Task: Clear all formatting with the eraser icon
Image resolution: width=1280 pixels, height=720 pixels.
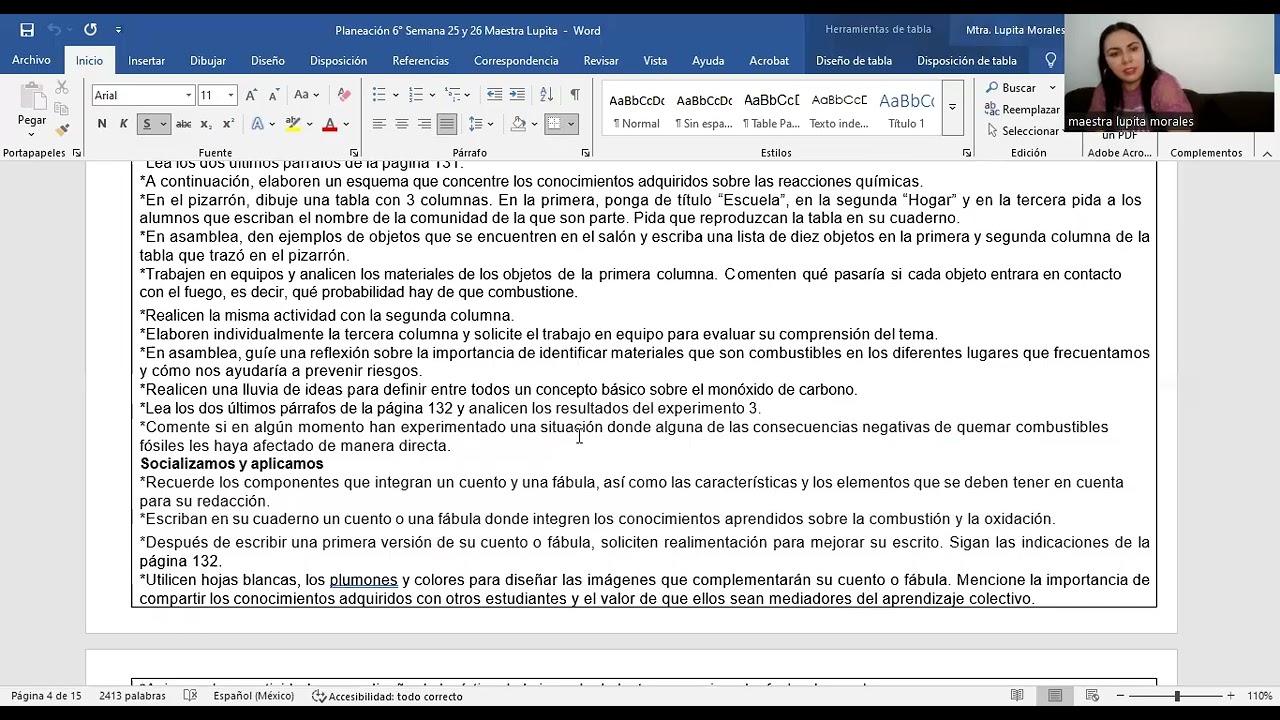Action: pos(344,95)
